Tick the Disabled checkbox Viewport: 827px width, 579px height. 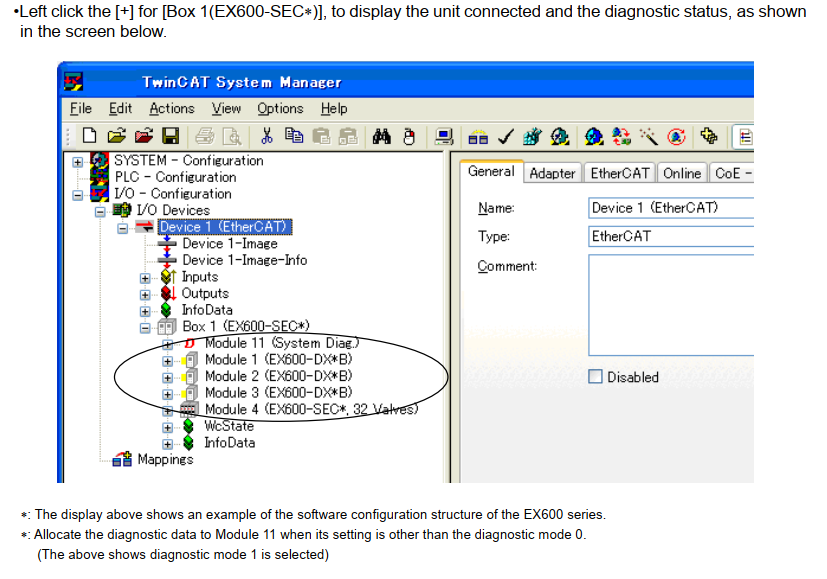coord(595,376)
